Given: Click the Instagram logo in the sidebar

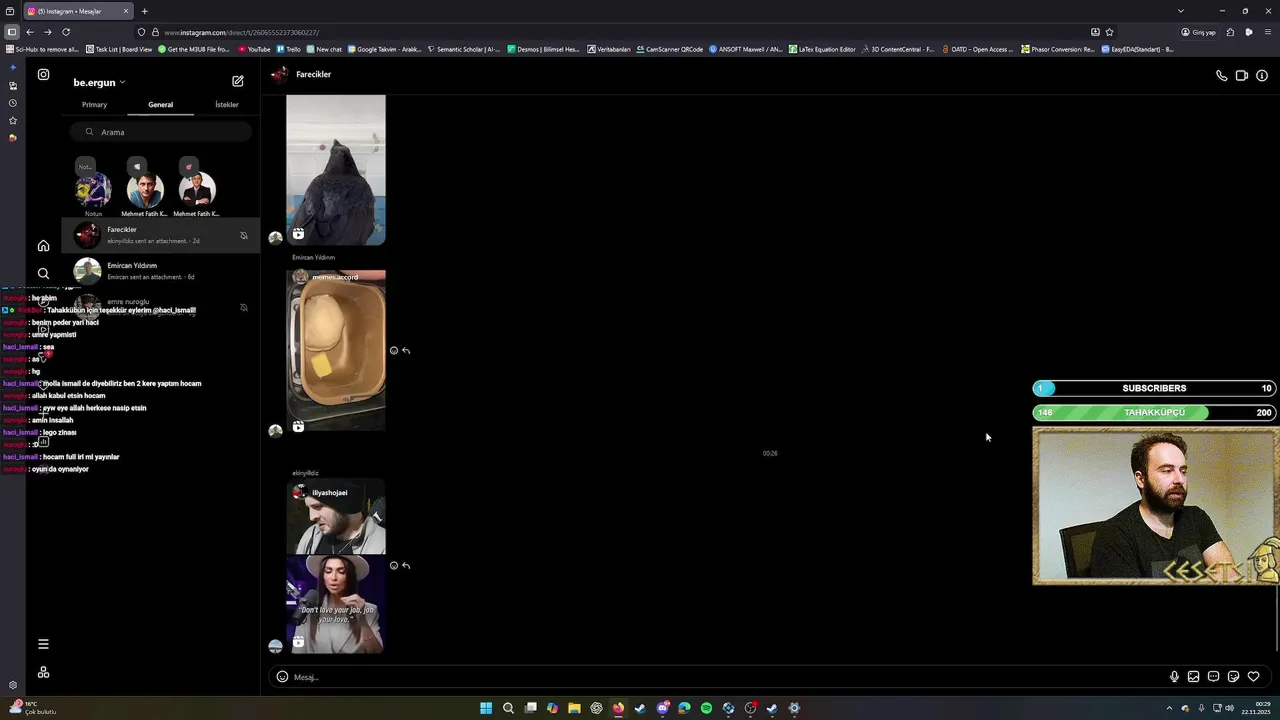Looking at the screenshot, I should (43, 74).
